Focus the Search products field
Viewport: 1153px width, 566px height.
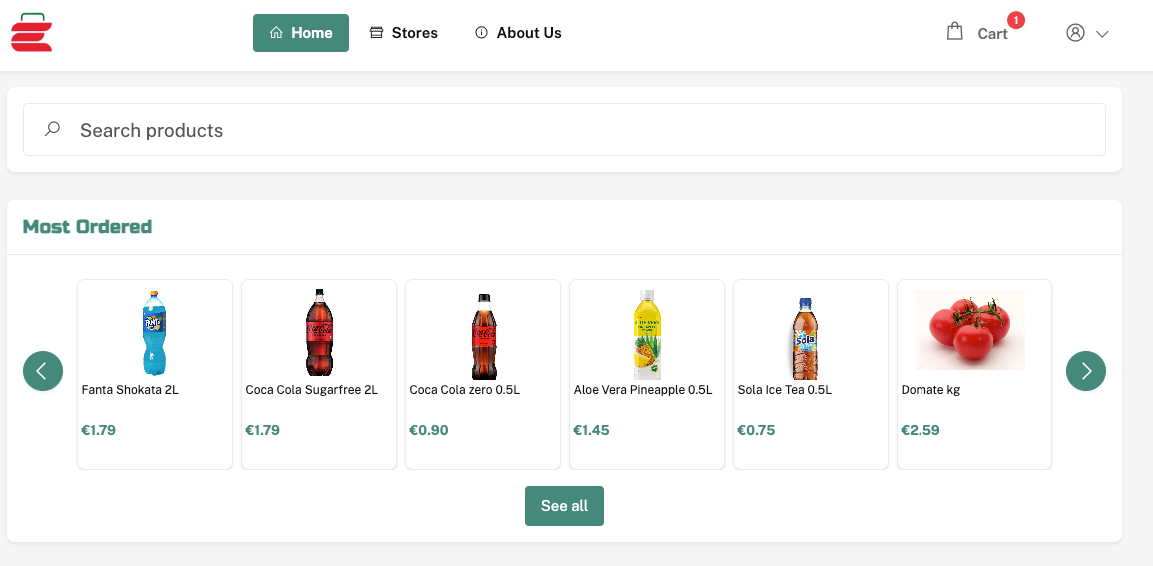point(580,130)
